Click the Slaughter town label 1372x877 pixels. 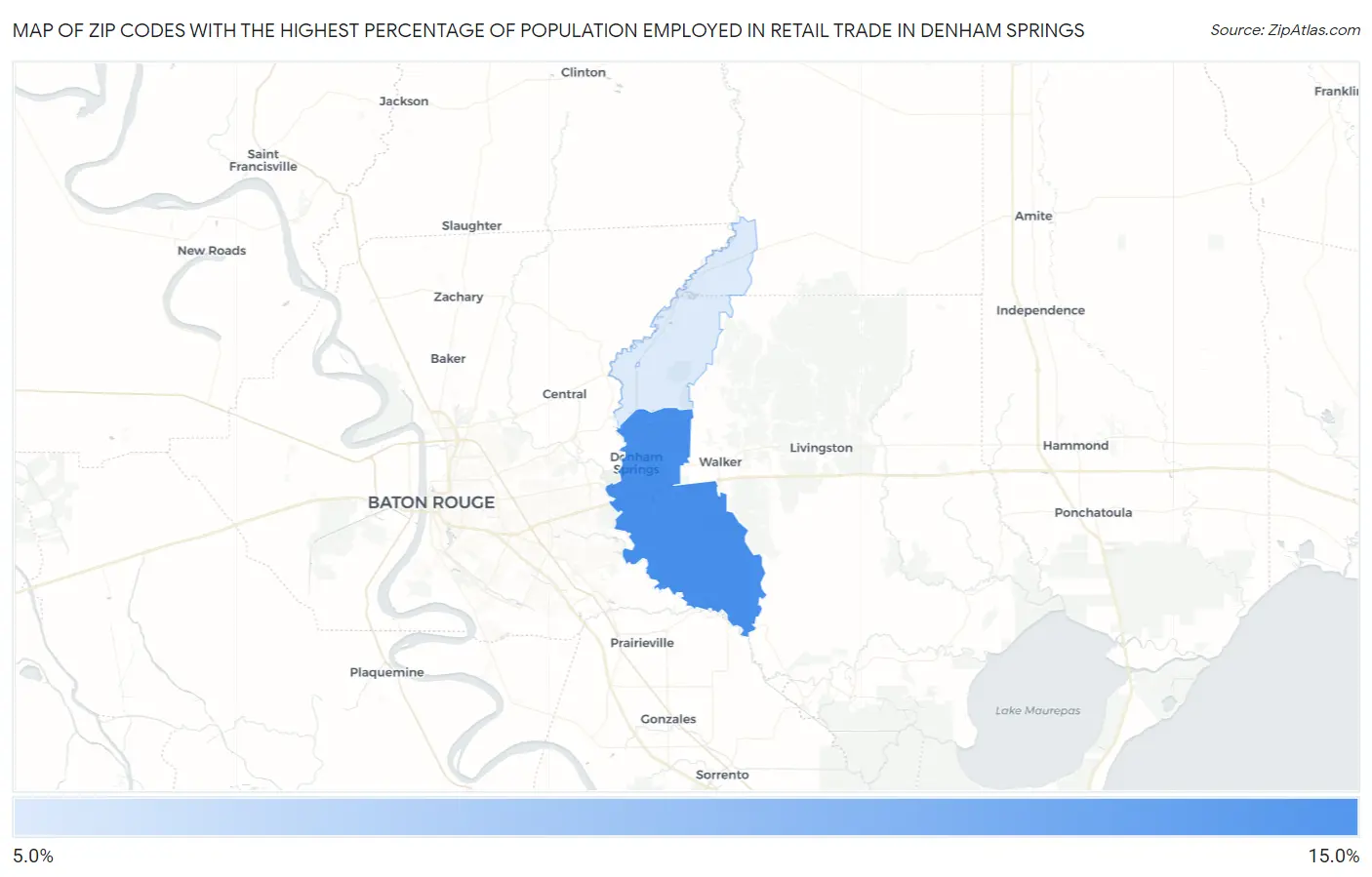(x=471, y=226)
